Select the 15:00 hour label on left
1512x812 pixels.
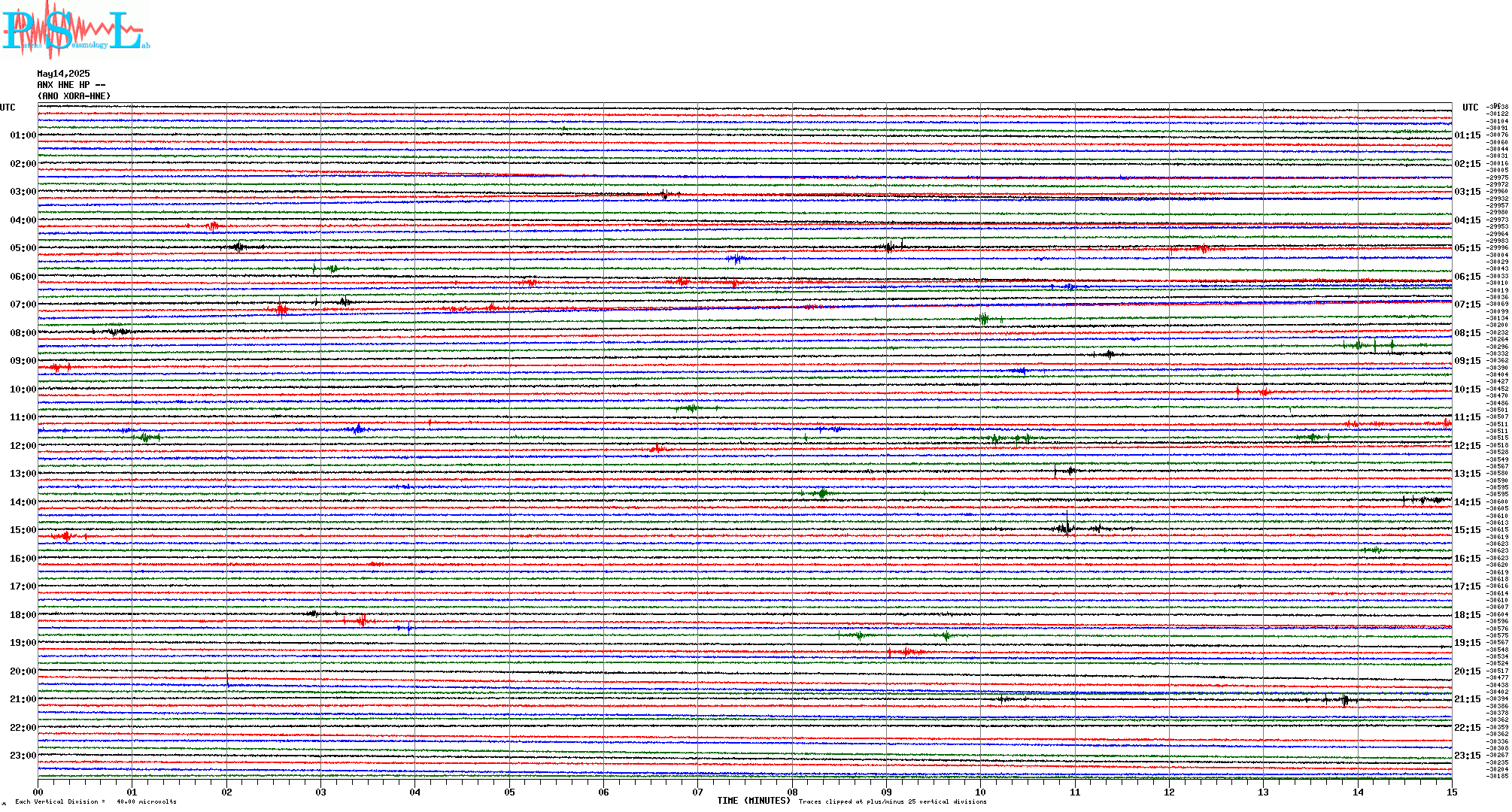coord(23,530)
